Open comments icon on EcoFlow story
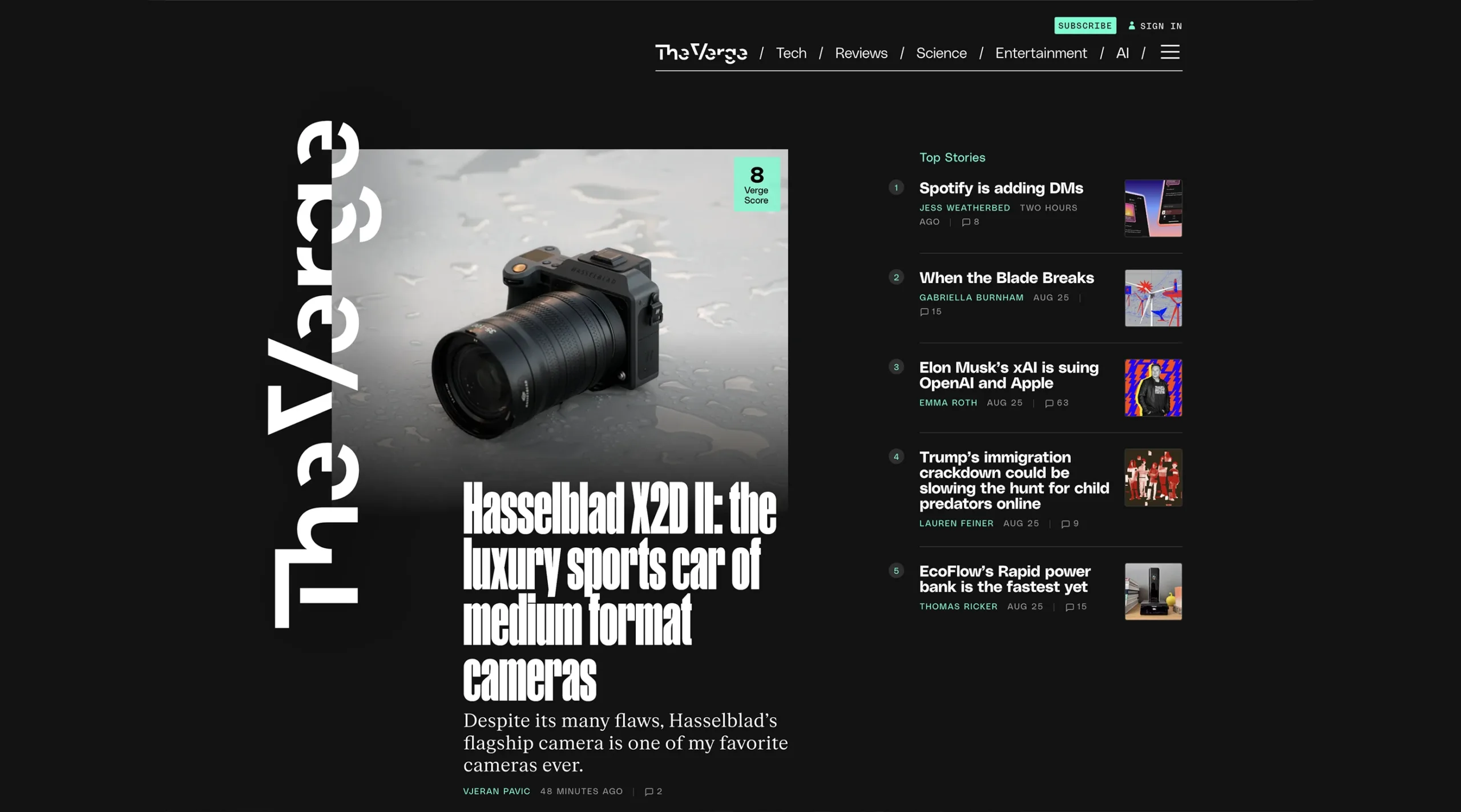 click(x=1069, y=607)
